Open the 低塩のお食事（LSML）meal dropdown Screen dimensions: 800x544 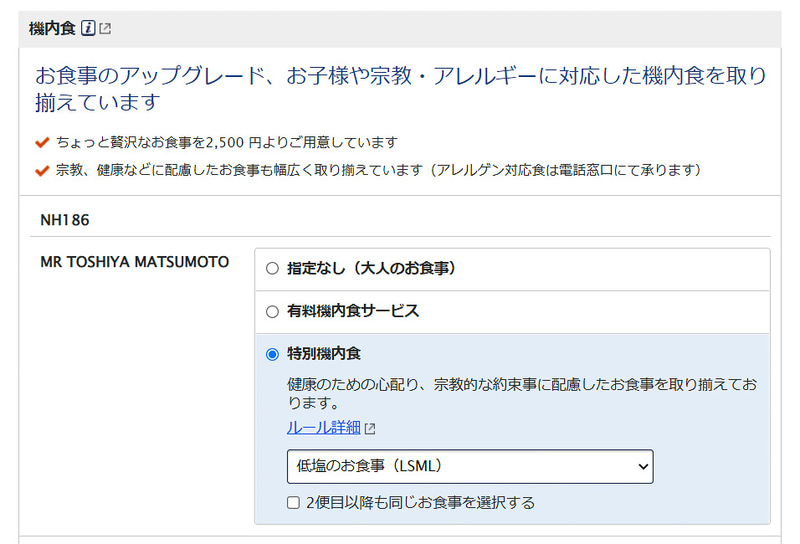[x=470, y=466]
